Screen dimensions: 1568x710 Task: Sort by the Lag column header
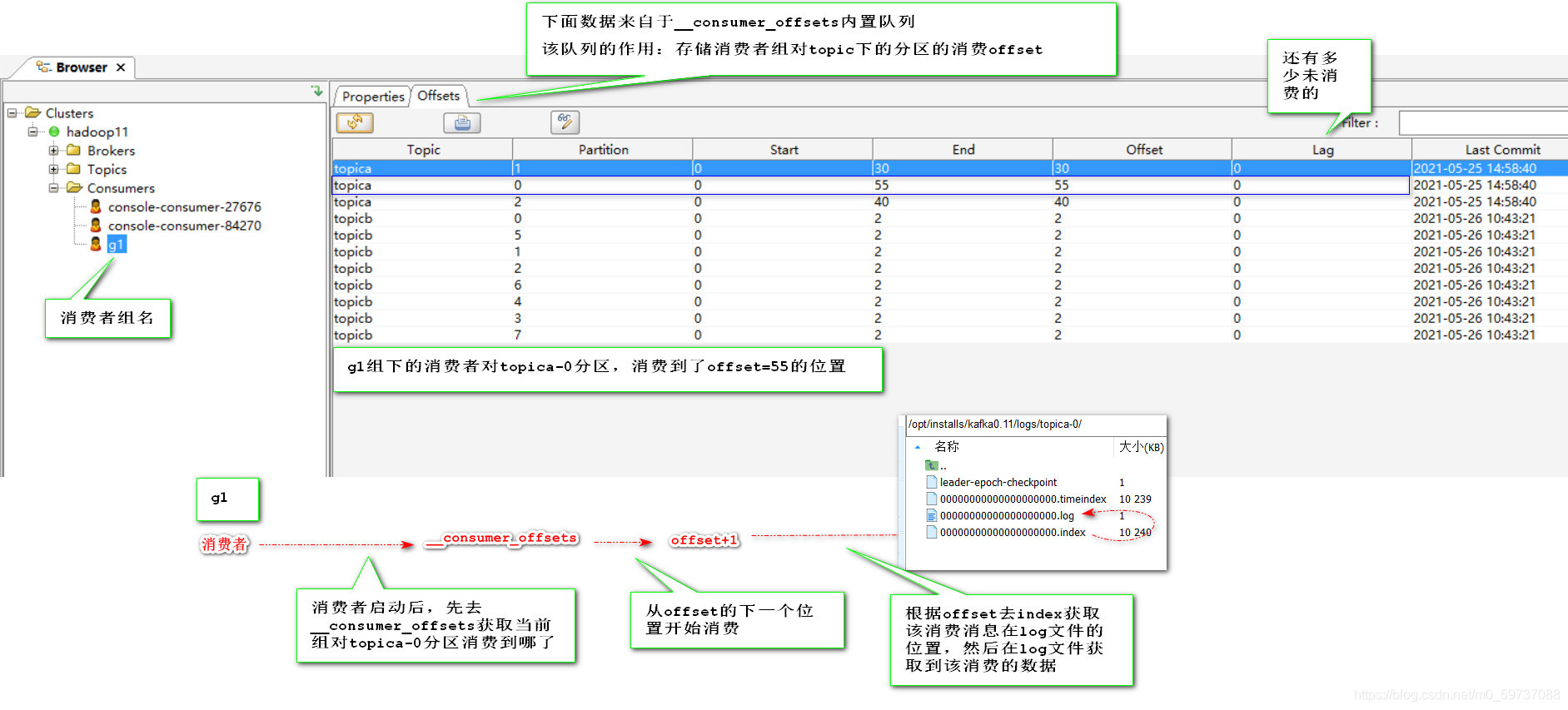(1322, 150)
